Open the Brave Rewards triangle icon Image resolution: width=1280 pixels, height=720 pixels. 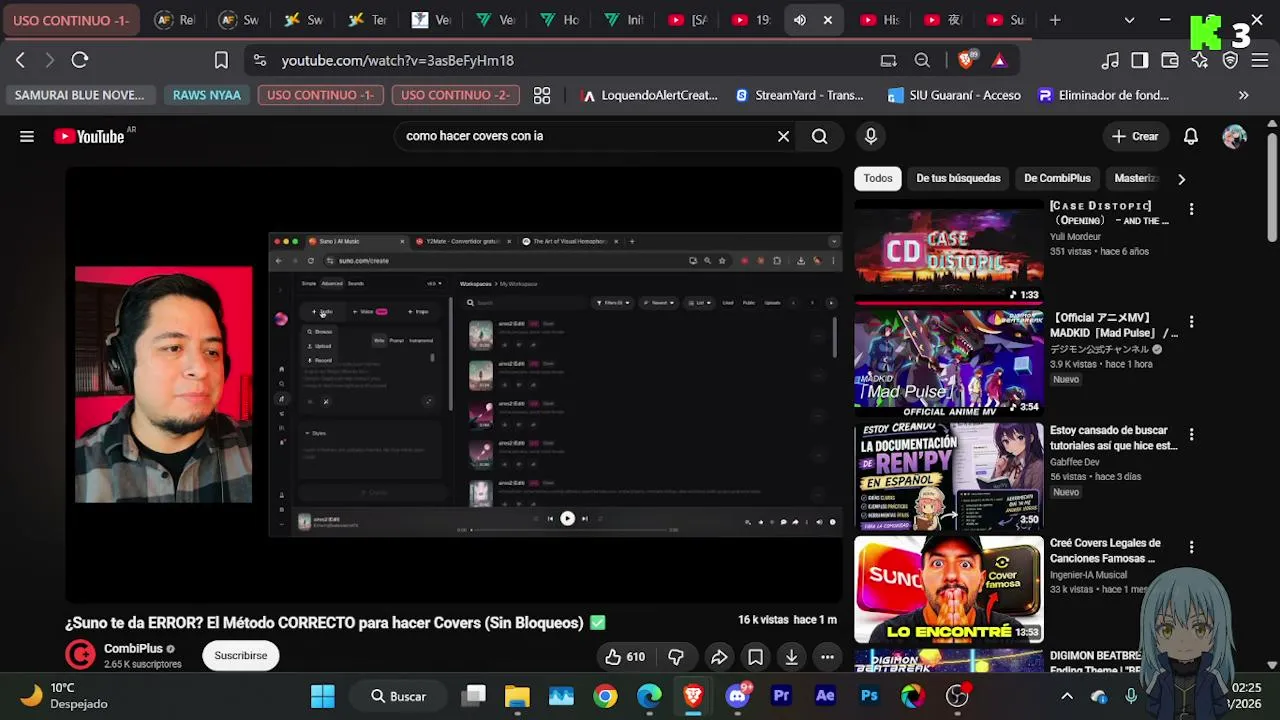(x=999, y=60)
